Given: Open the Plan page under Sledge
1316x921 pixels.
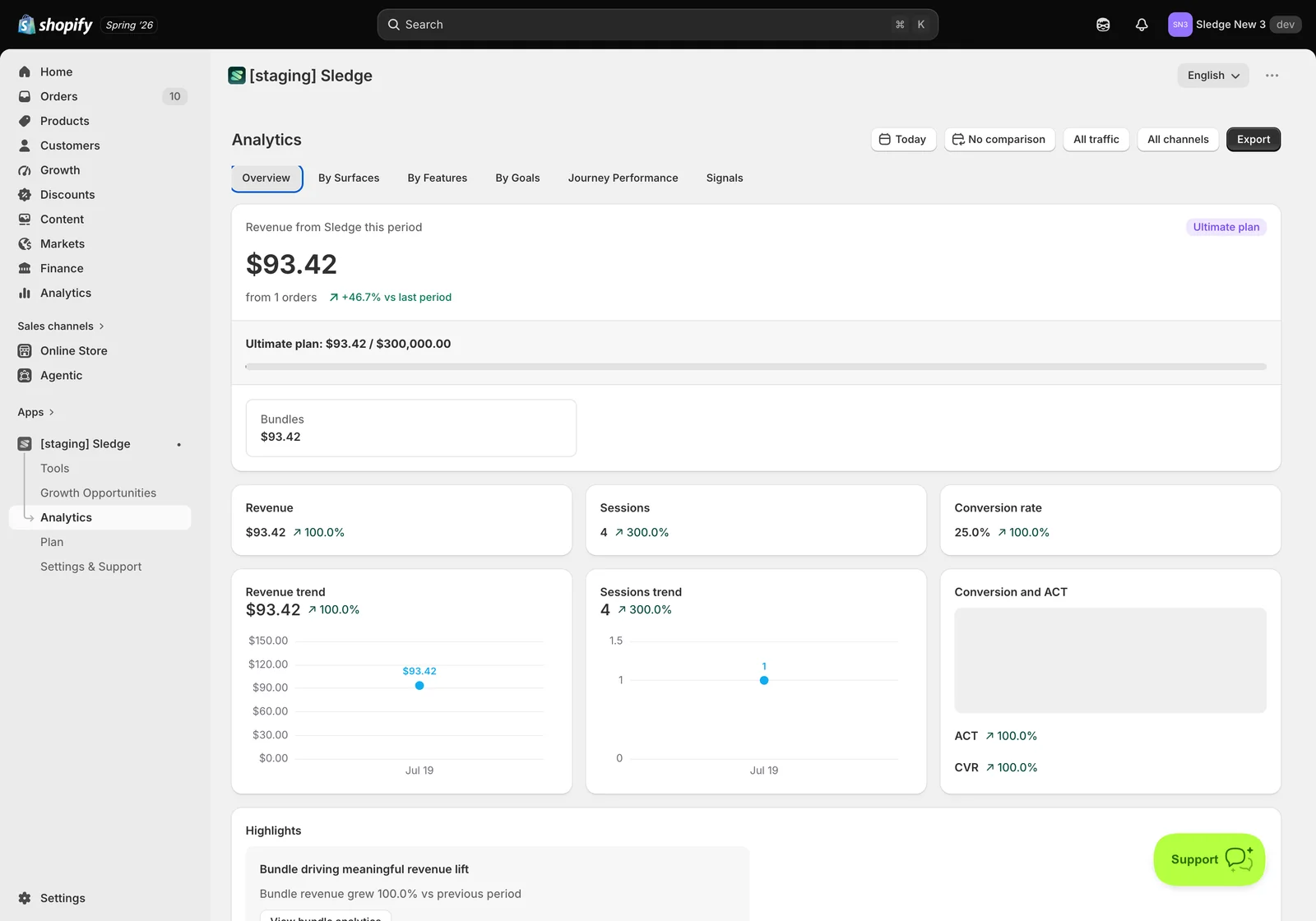Looking at the screenshot, I should point(52,543).
